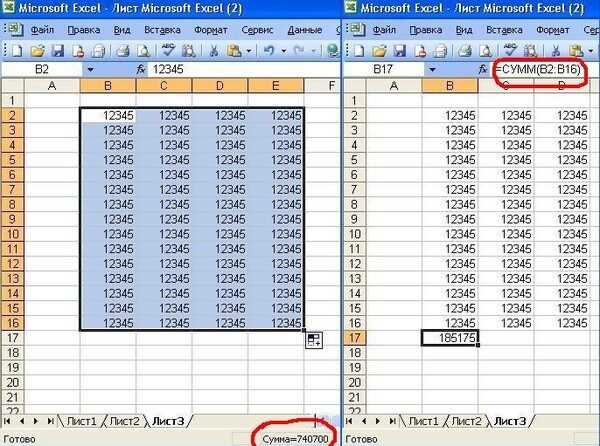The height and width of the screenshot is (446, 600).
Task: Expand the Undo history arrow in left toolbar
Action: pyautogui.click(x=284, y=51)
